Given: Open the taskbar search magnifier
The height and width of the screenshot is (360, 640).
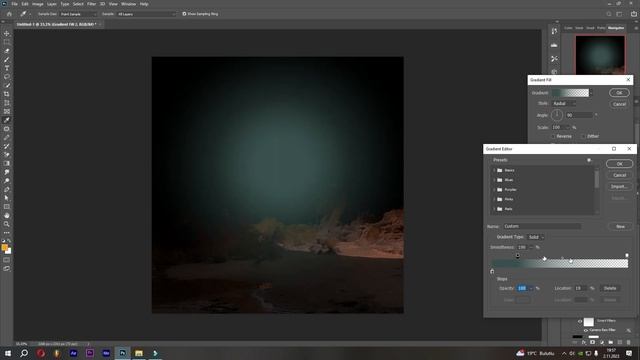Looking at the screenshot, I should click(x=24, y=353).
